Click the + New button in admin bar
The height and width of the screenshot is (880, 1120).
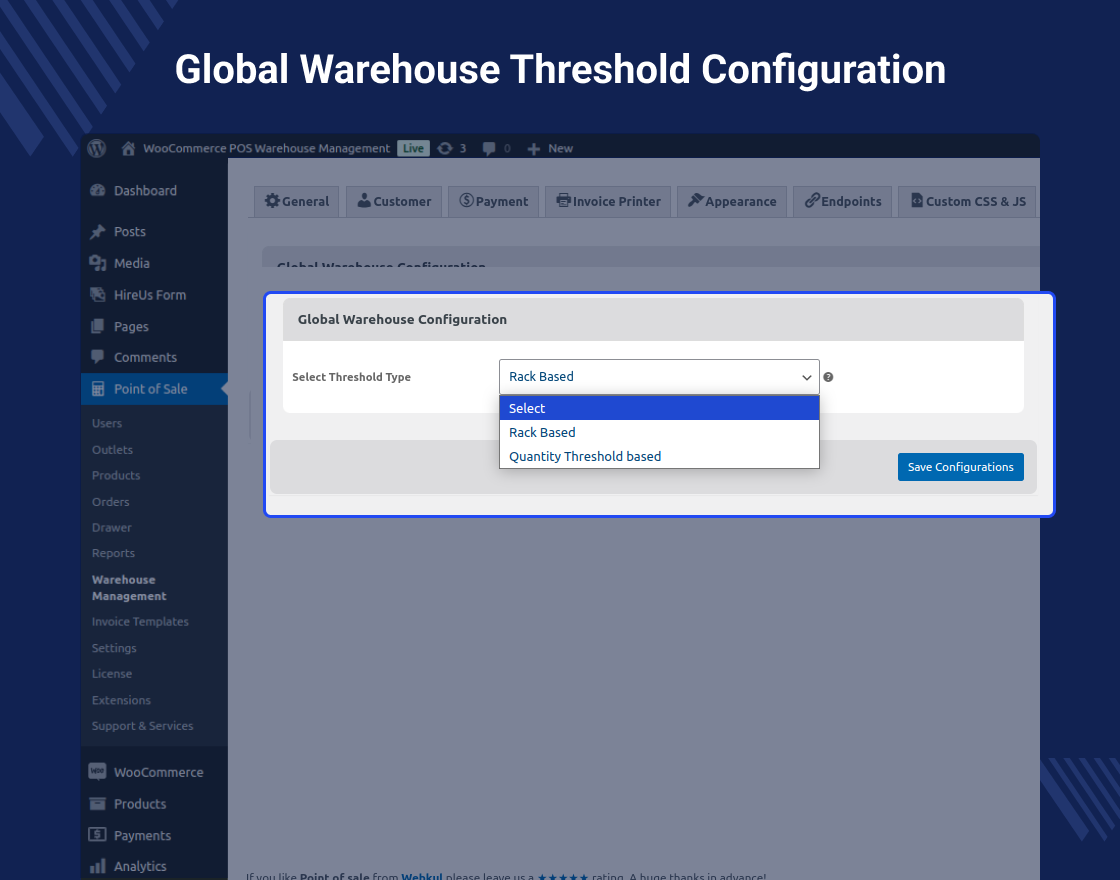click(x=549, y=148)
